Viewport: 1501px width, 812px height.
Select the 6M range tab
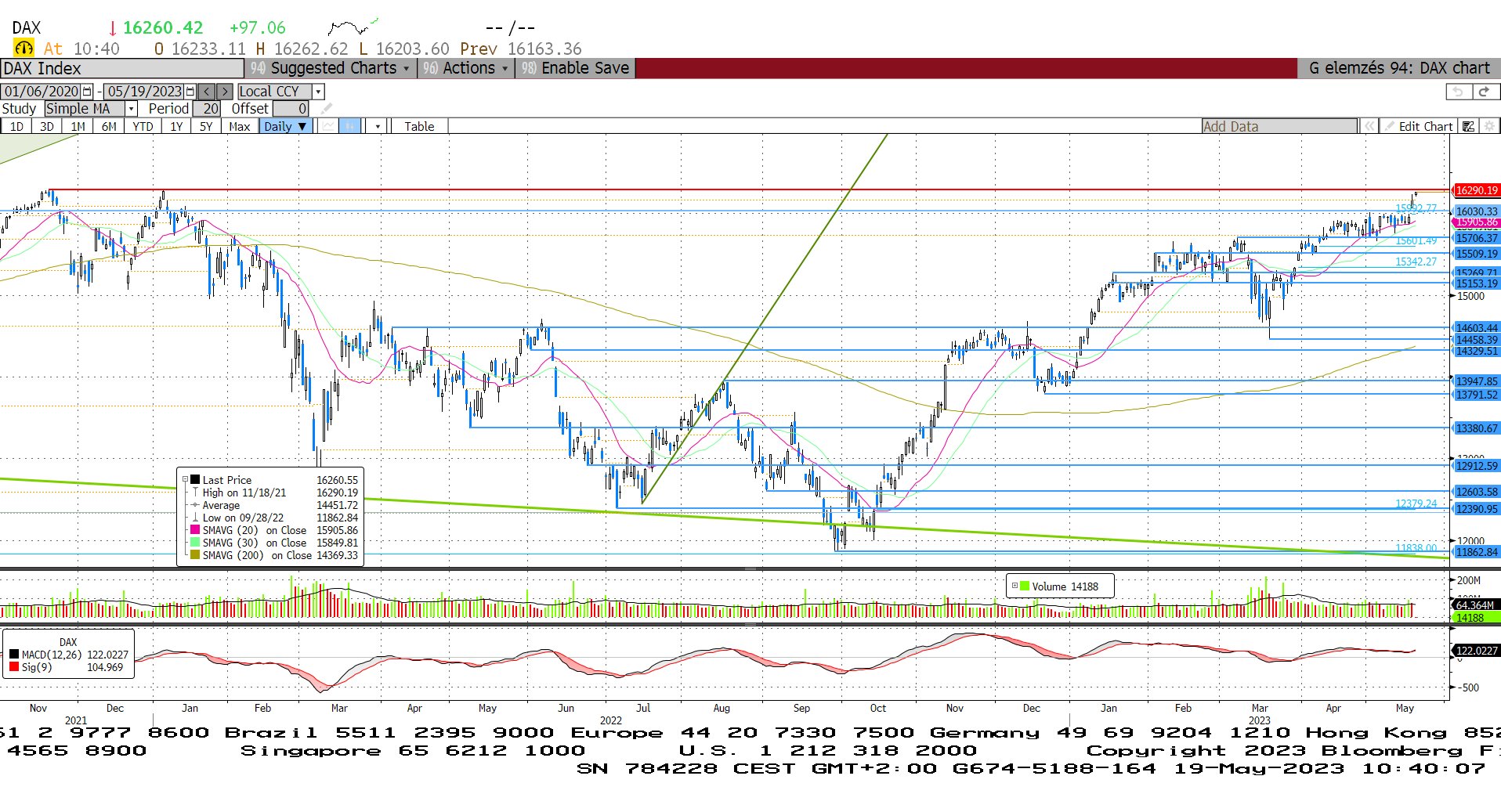click(x=109, y=126)
